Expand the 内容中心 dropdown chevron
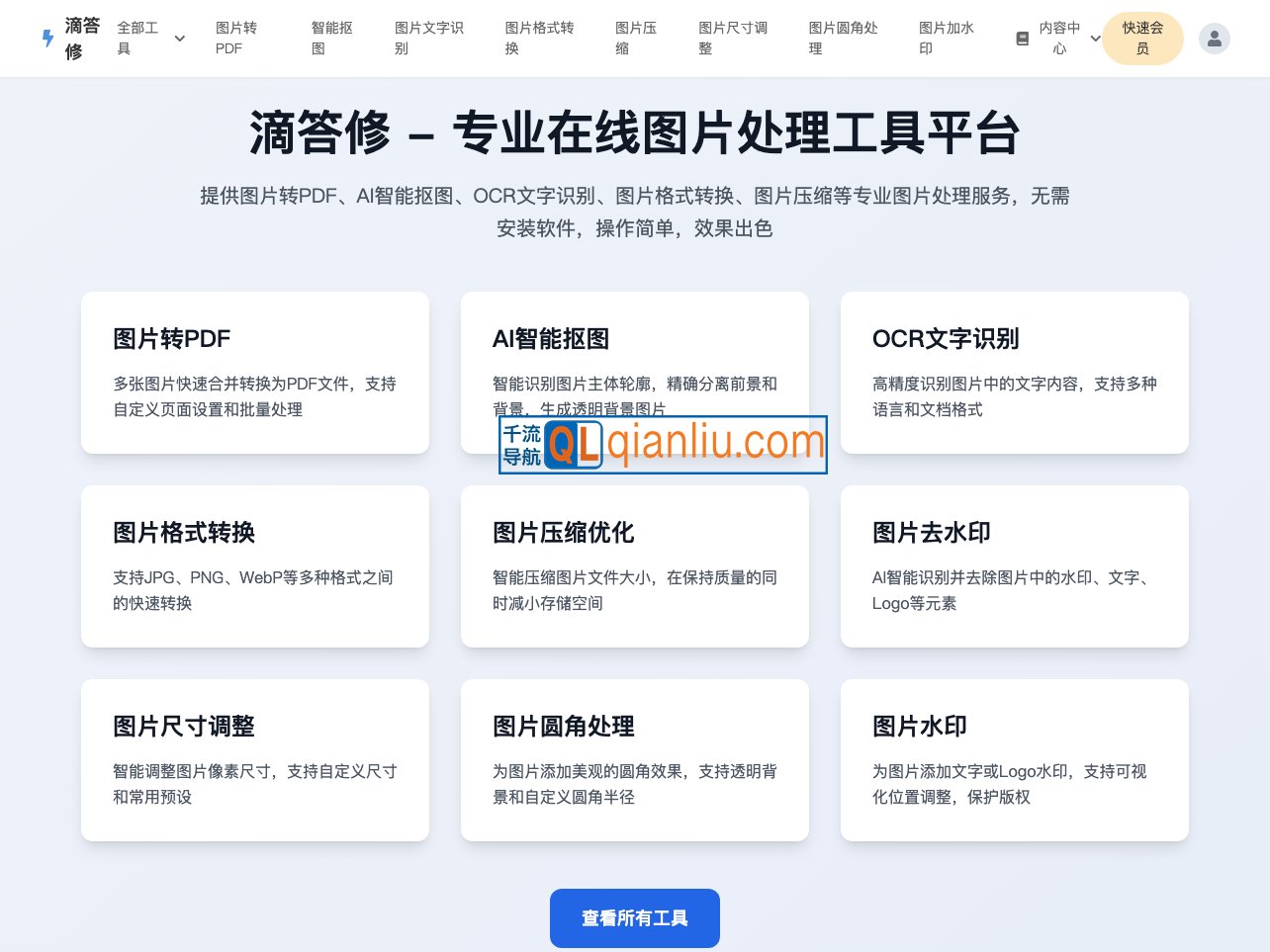This screenshot has height=952, width=1270. click(1095, 39)
